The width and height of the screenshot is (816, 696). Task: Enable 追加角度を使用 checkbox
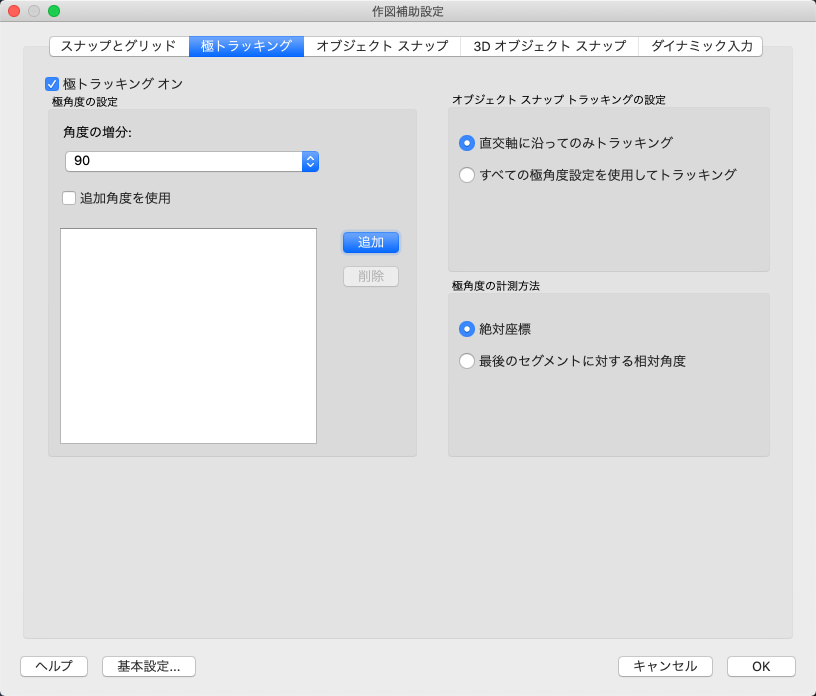69,198
